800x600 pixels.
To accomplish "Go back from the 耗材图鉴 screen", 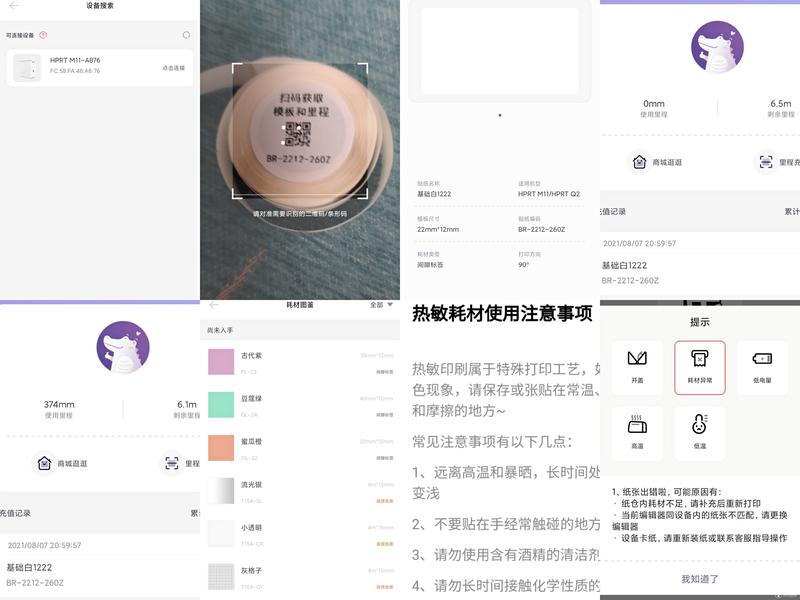I will pos(214,305).
